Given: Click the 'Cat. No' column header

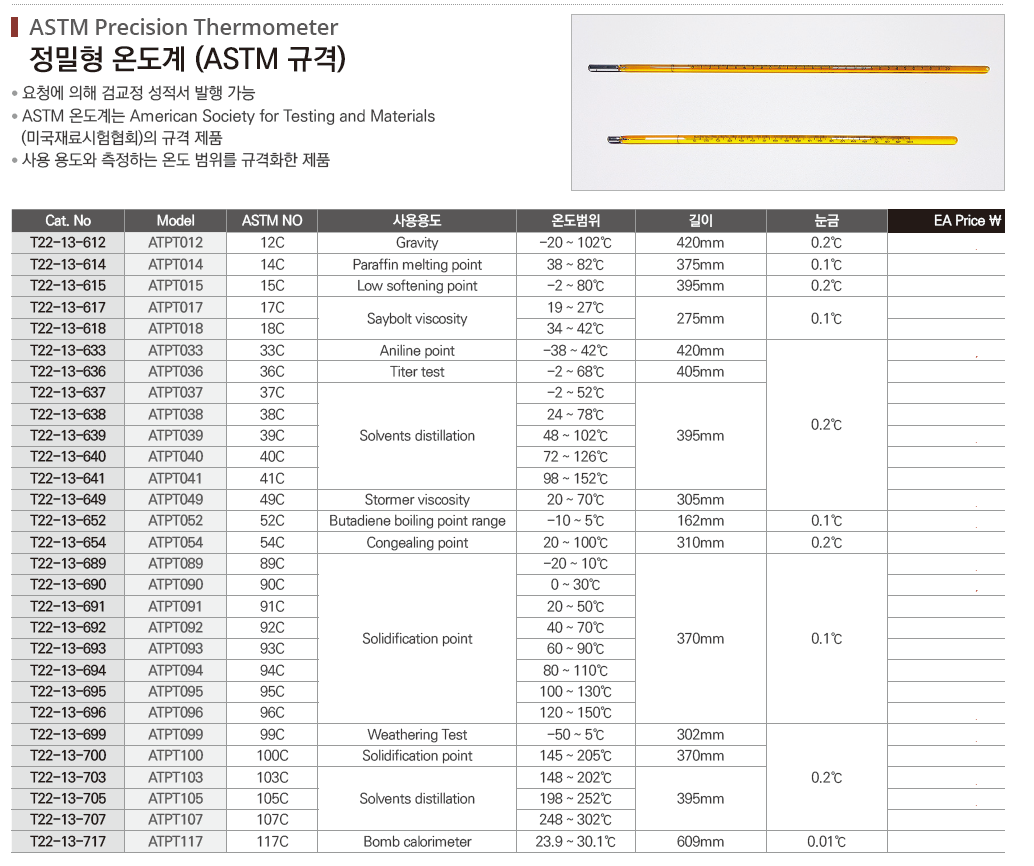Looking at the screenshot, I should 68,221.
